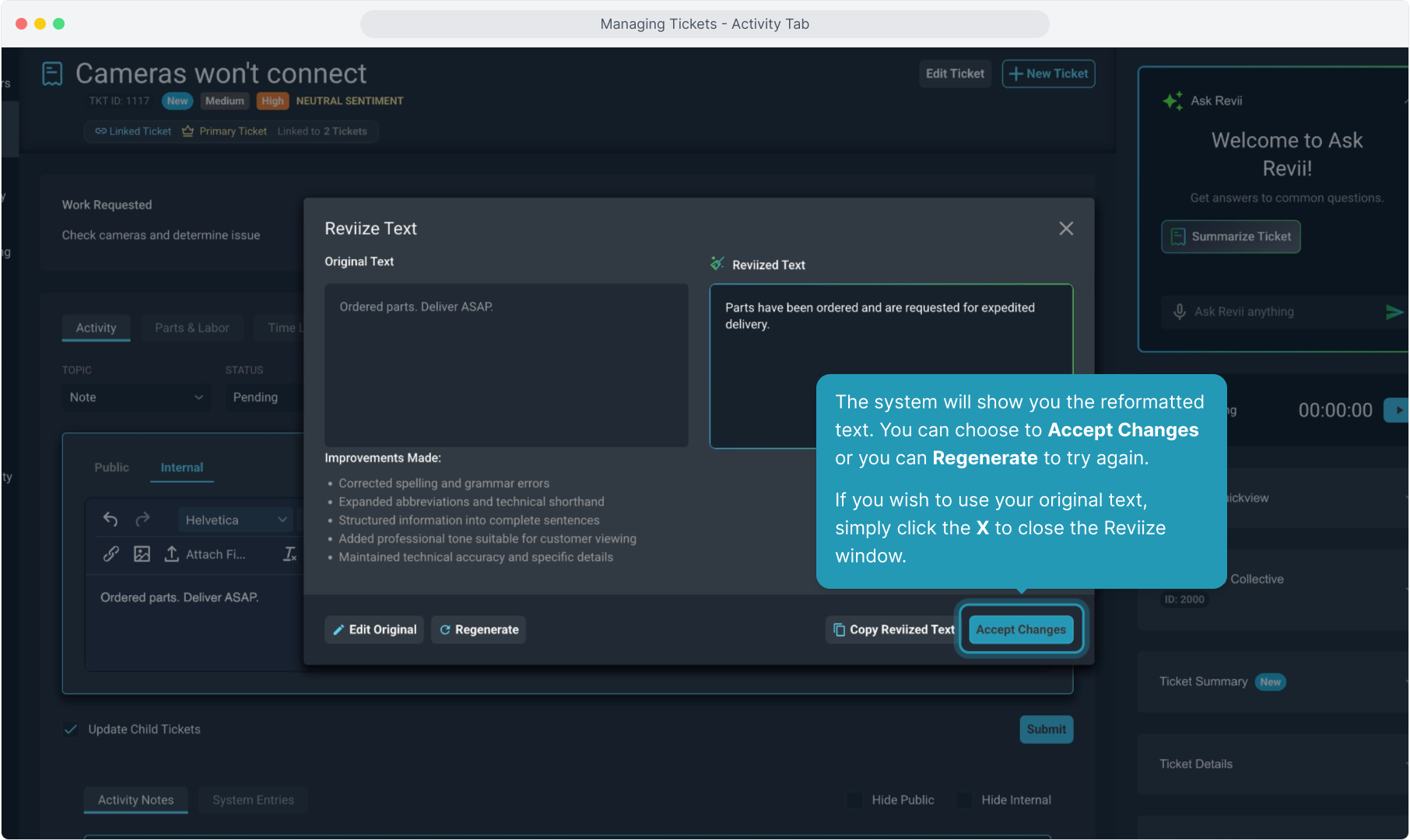Click Regenerate to retry the text

[x=479, y=630]
